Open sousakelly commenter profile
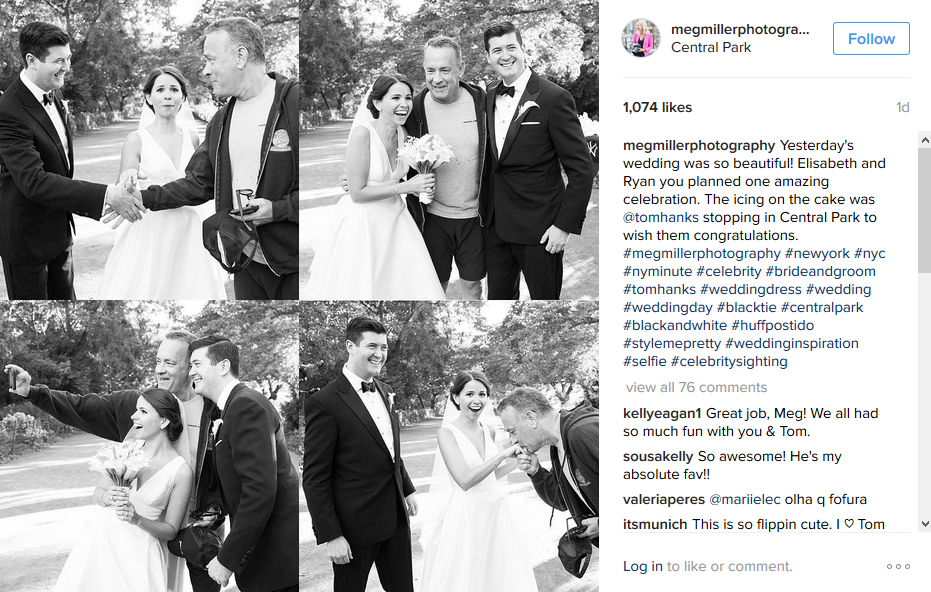 click(x=658, y=457)
